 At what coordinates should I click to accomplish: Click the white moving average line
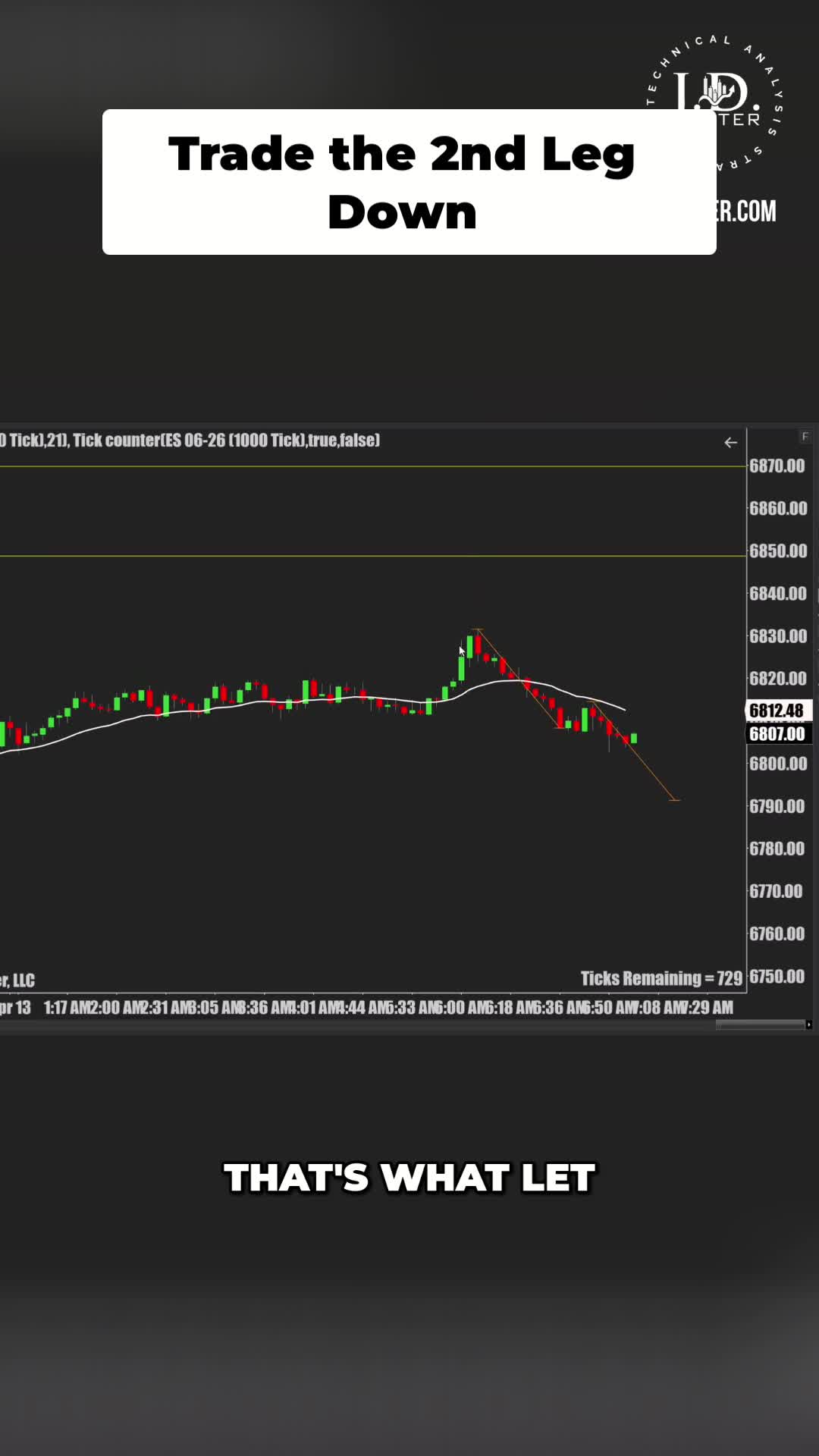[312, 701]
